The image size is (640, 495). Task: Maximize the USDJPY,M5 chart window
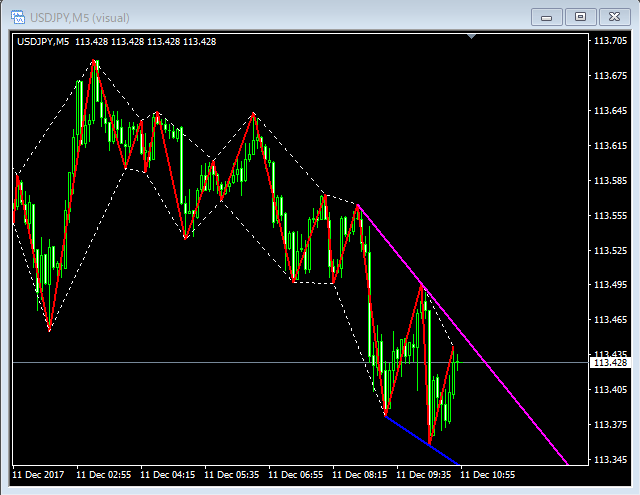580,17
